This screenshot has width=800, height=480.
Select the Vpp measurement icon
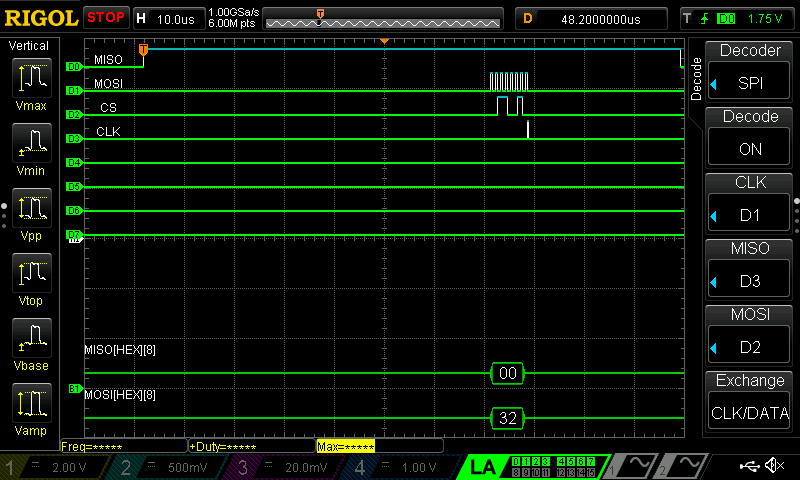(32, 208)
